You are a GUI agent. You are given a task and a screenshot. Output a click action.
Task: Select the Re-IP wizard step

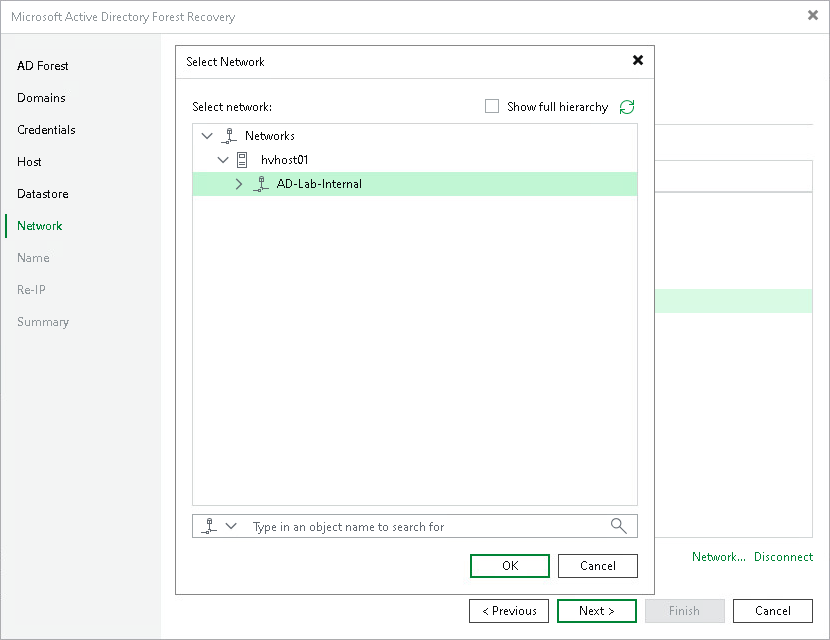(31, 290)
